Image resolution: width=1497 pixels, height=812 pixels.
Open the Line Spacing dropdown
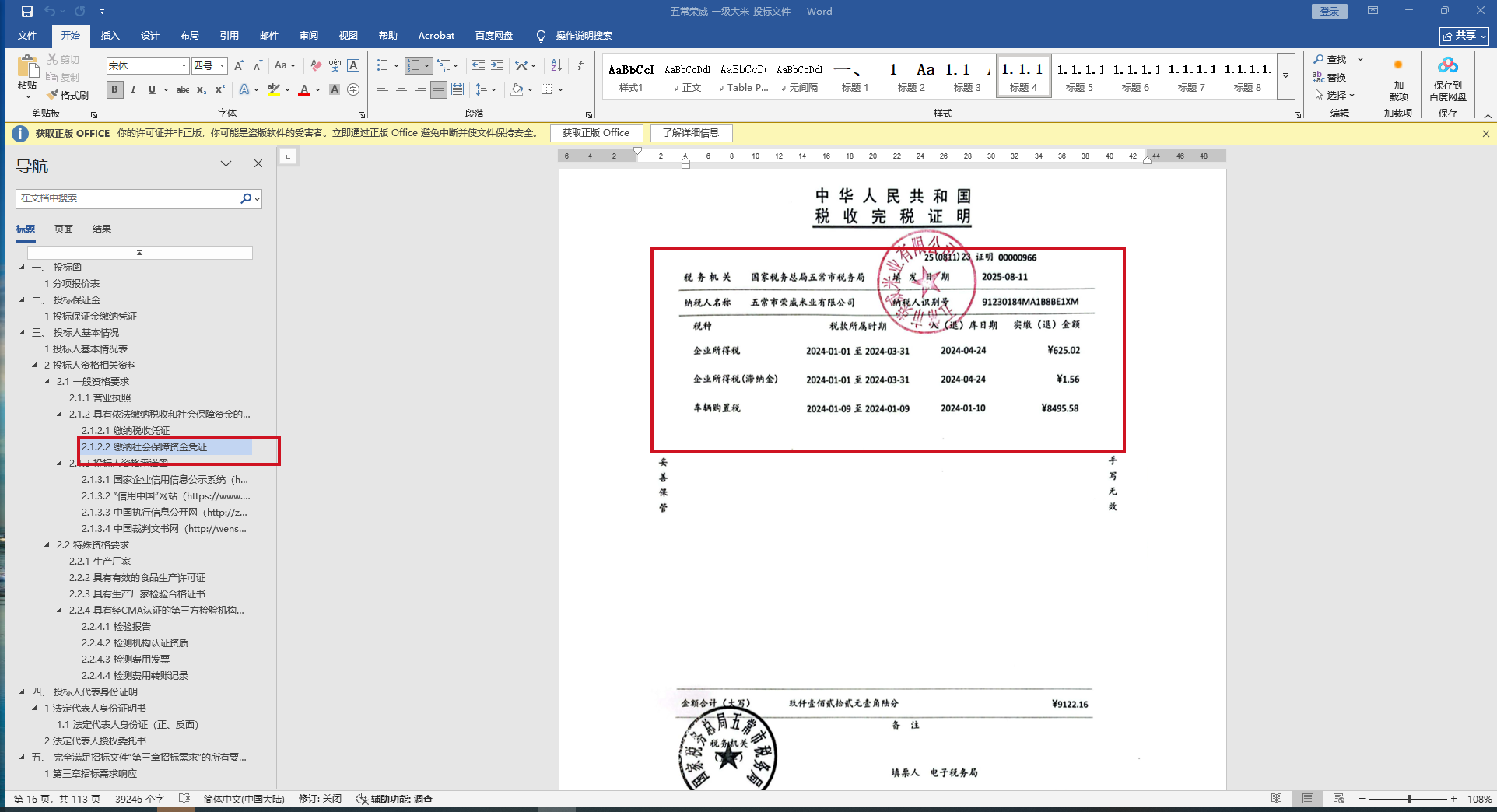click(486, 89)
